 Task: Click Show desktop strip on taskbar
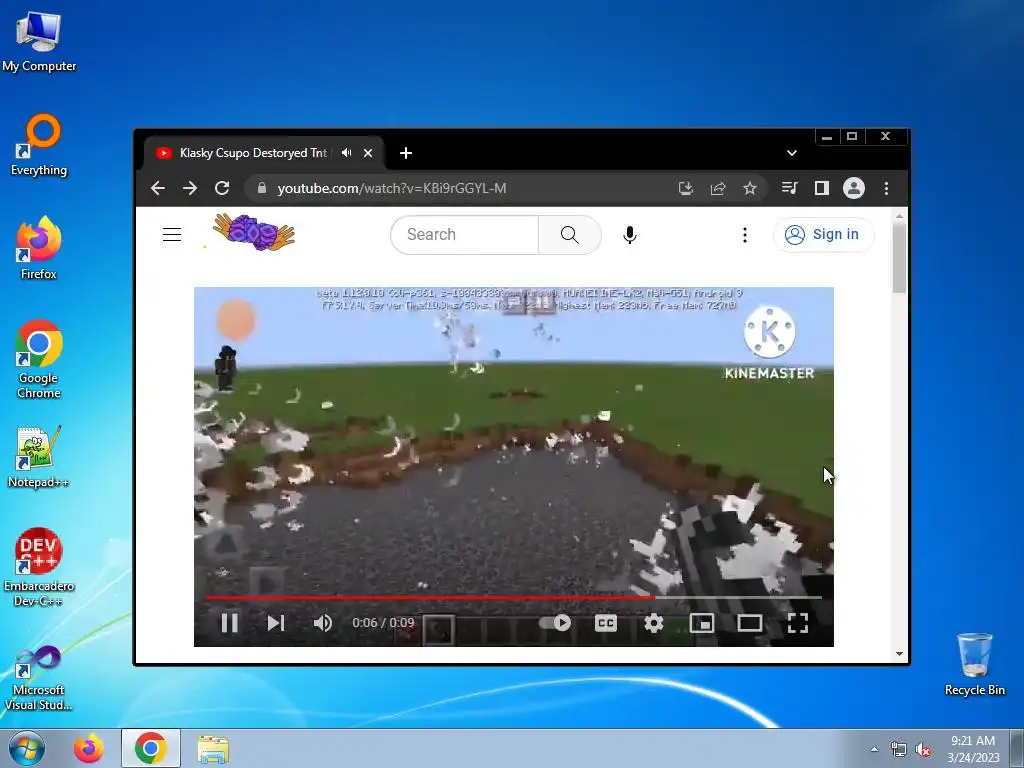pos(1017,748)
